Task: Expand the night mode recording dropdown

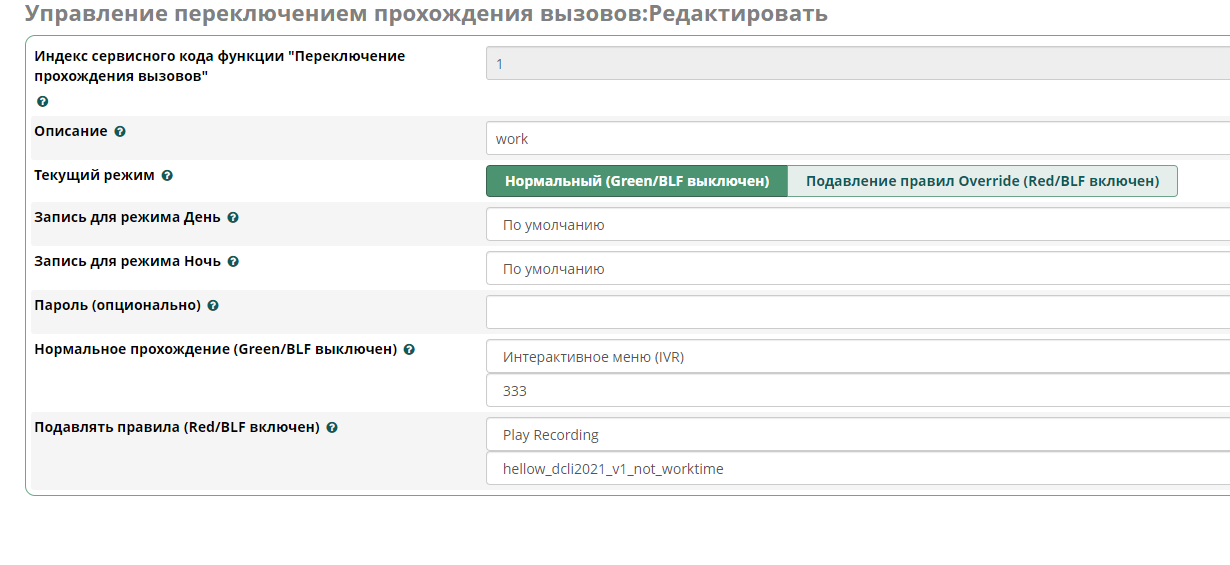Action: [x=858, y=269]
